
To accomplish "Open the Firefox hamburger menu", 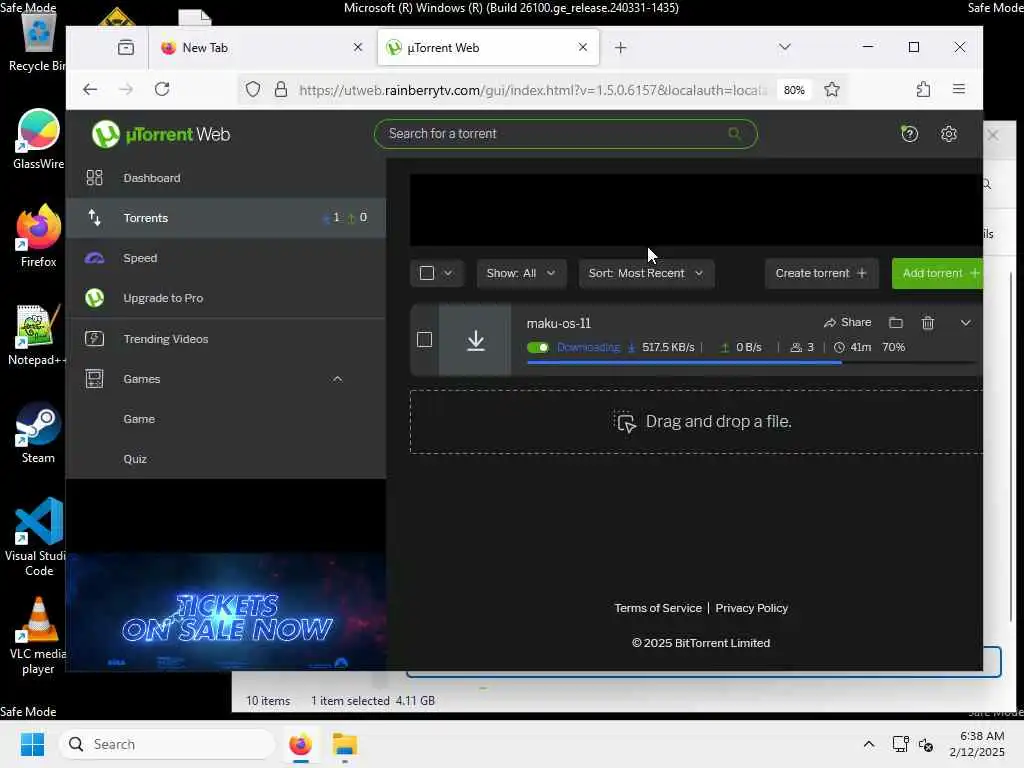I will pyautogui.click(x=959, y=89).
